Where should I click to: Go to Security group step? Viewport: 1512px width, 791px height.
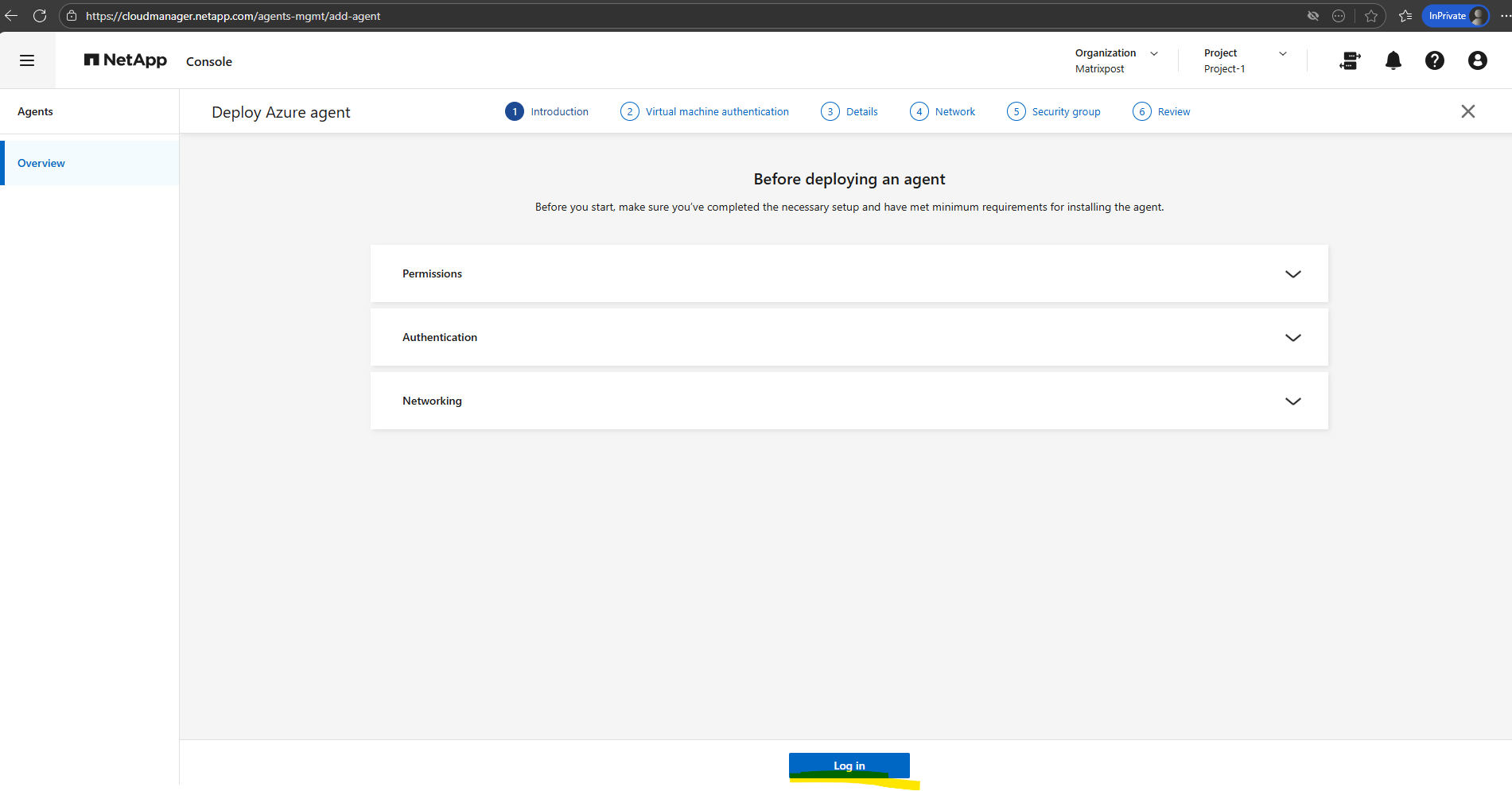(x=1054, y=111)
